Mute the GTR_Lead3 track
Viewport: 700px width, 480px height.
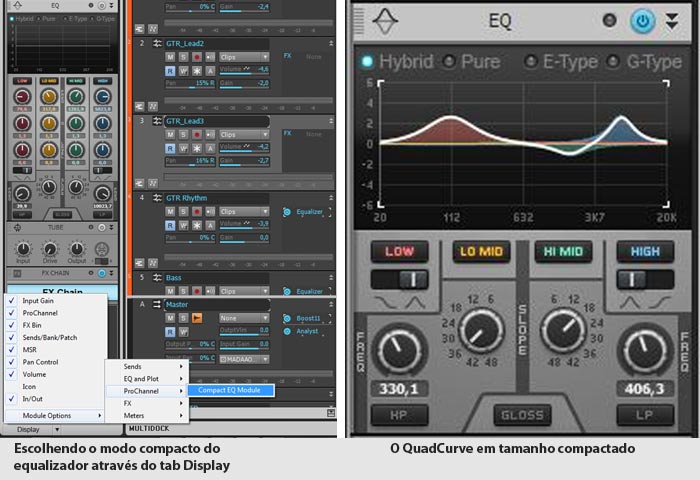click(170, 134)
